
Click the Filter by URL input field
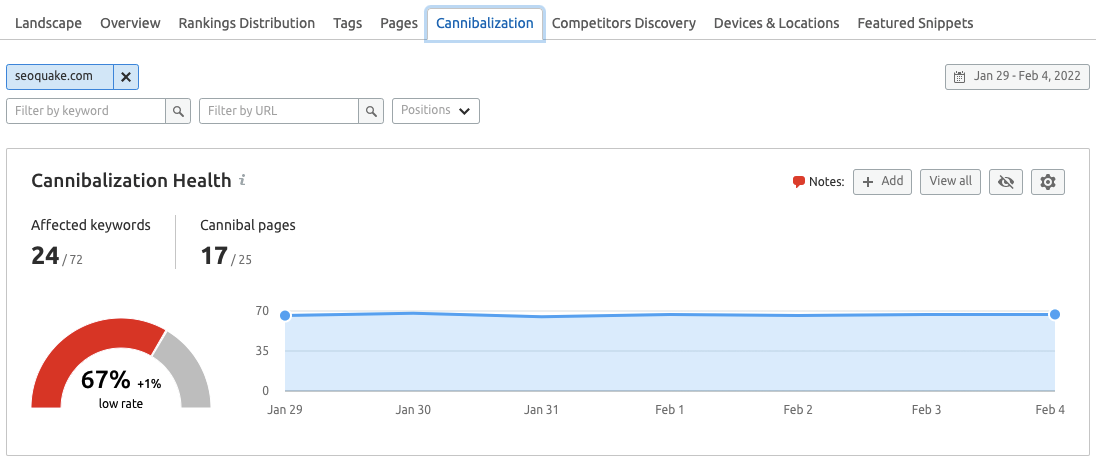click(279, 111)
